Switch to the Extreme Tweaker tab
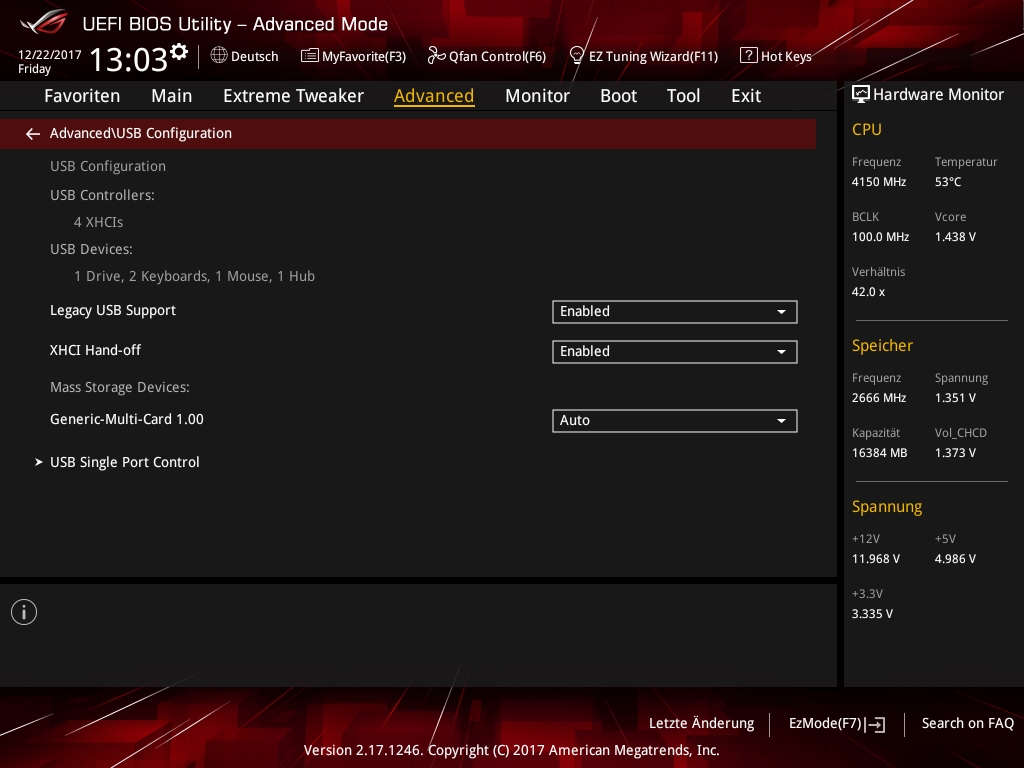The image size is (1024, 768). click(x=293, y=96)
